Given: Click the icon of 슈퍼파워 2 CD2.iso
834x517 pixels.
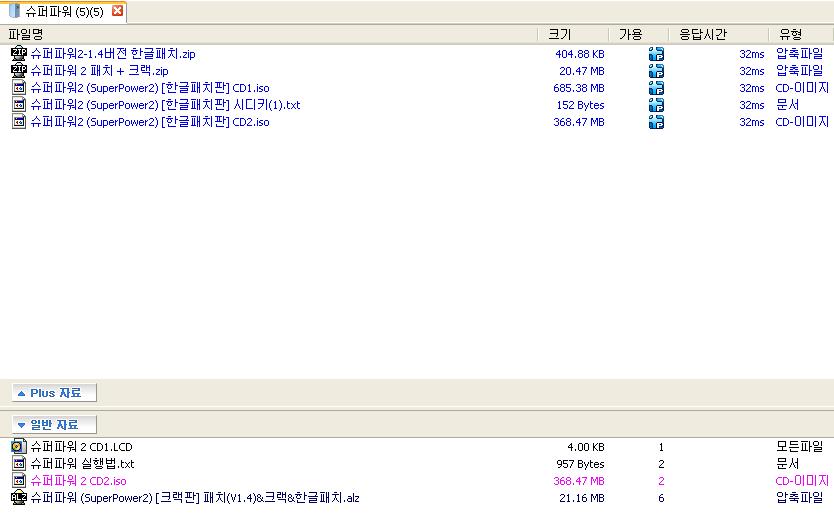Looking at the screenshot, I should coord(19,481).
